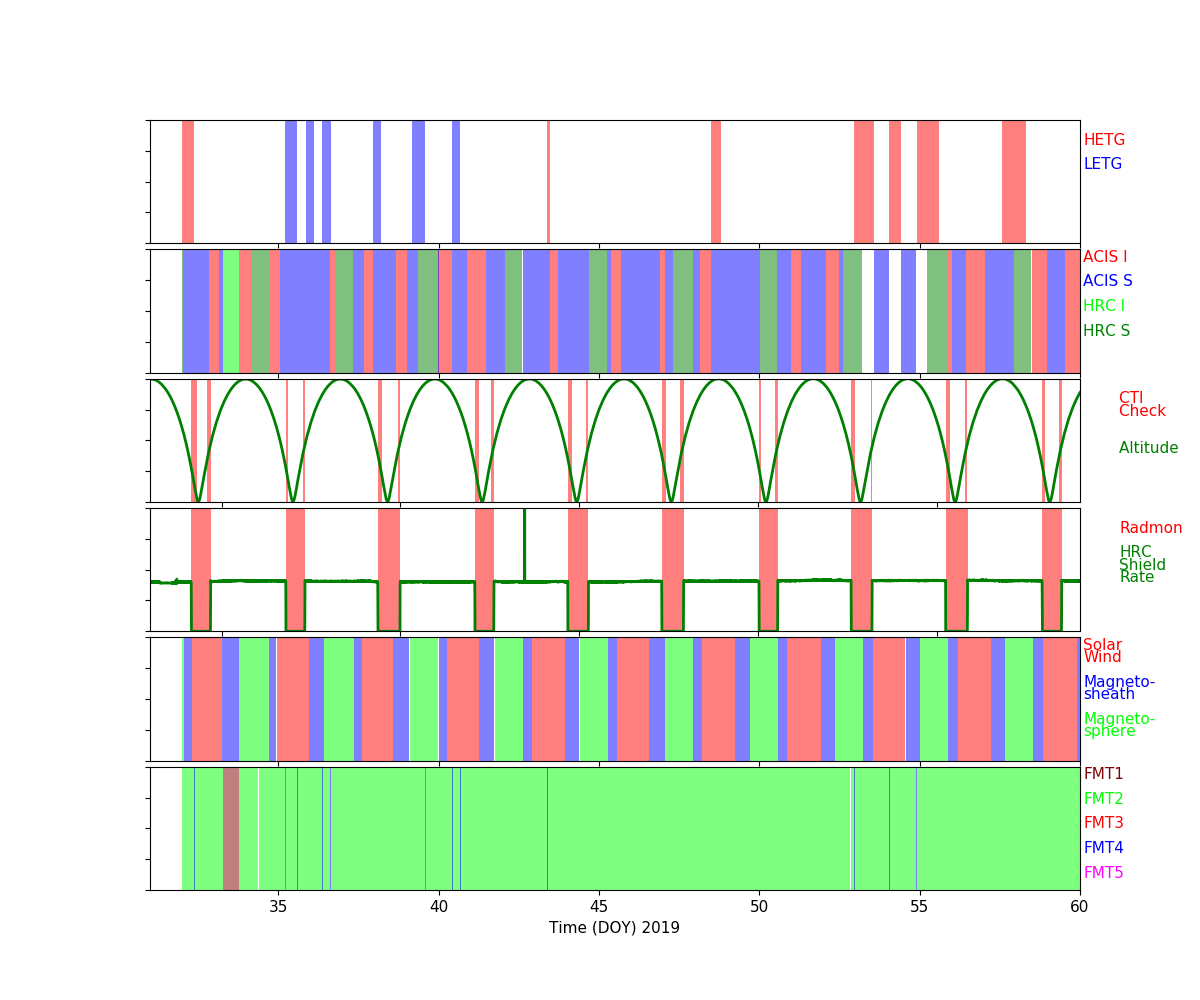Click the FMT3 legend label
Screen dimensions: 1200x1000
coord(1104,823)
